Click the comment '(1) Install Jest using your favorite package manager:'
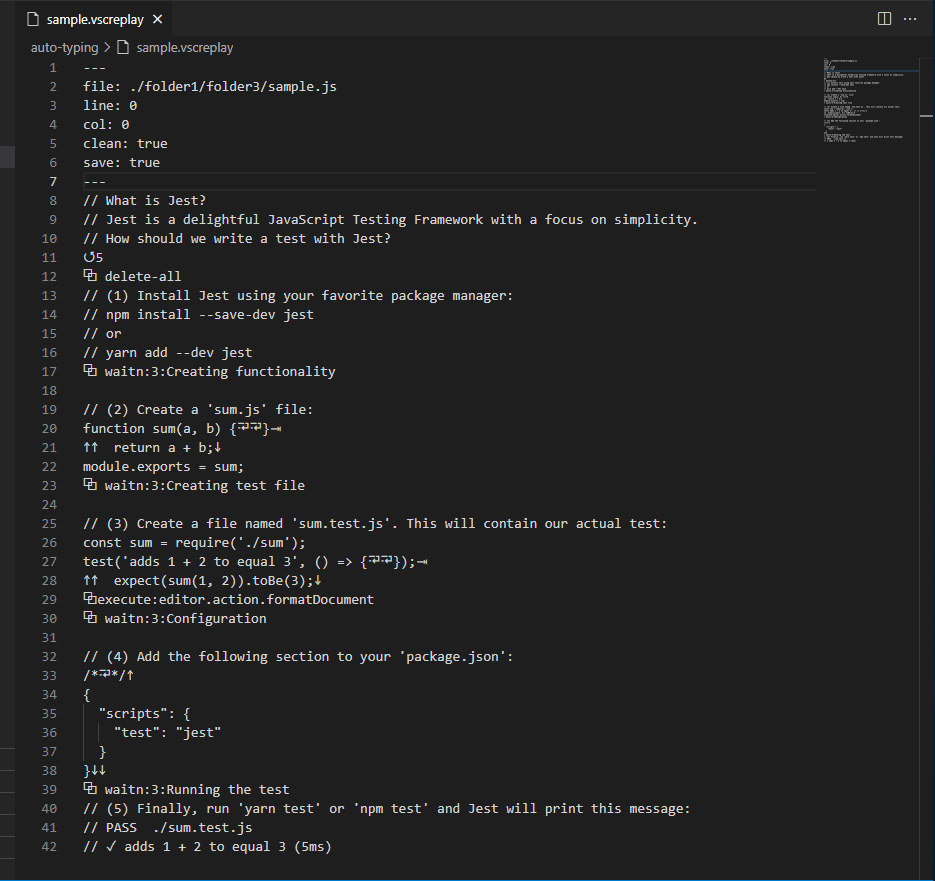Image resolution: width=935 pixels, height=881 pixels. (309, 296)
